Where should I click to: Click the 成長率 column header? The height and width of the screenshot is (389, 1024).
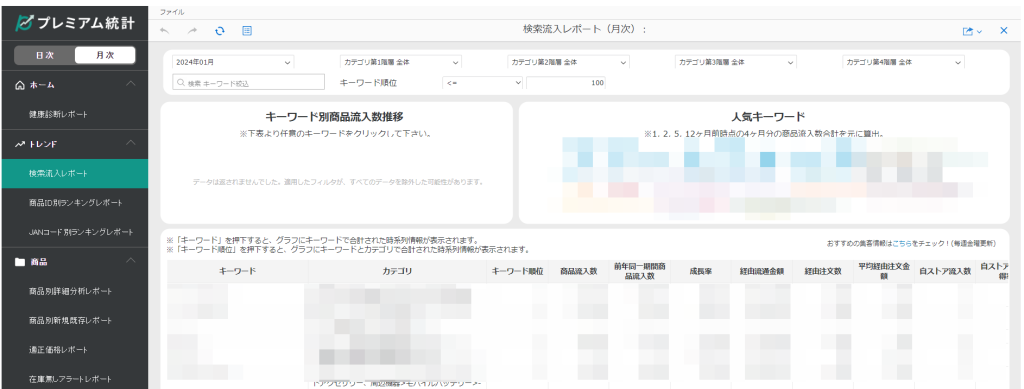pos(701,272)
